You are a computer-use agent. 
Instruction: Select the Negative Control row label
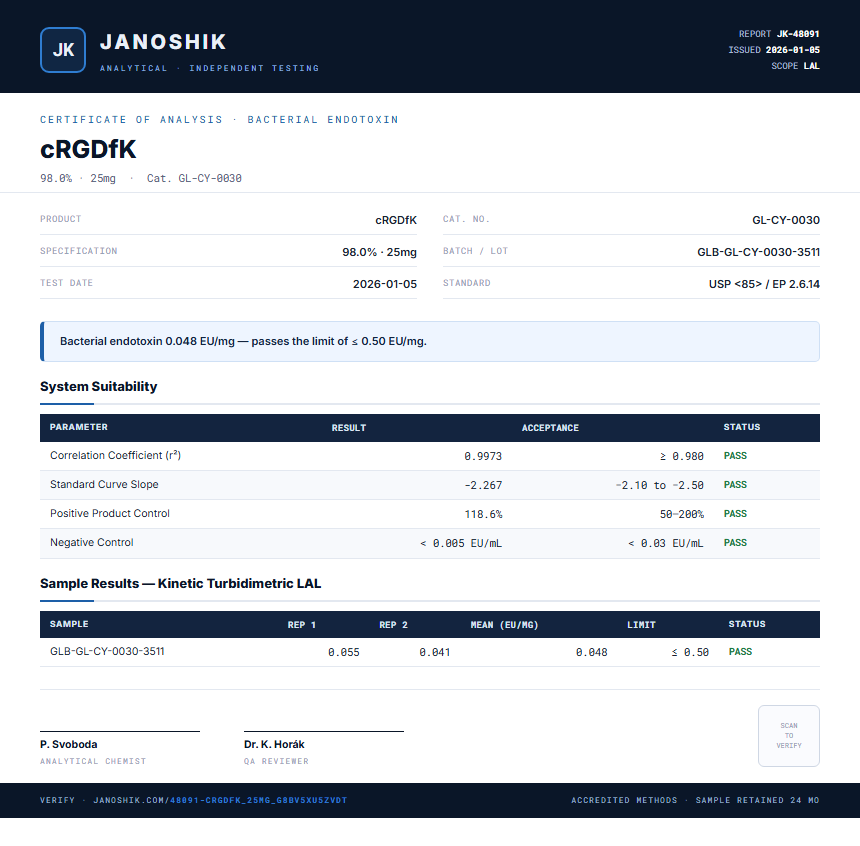92,543
